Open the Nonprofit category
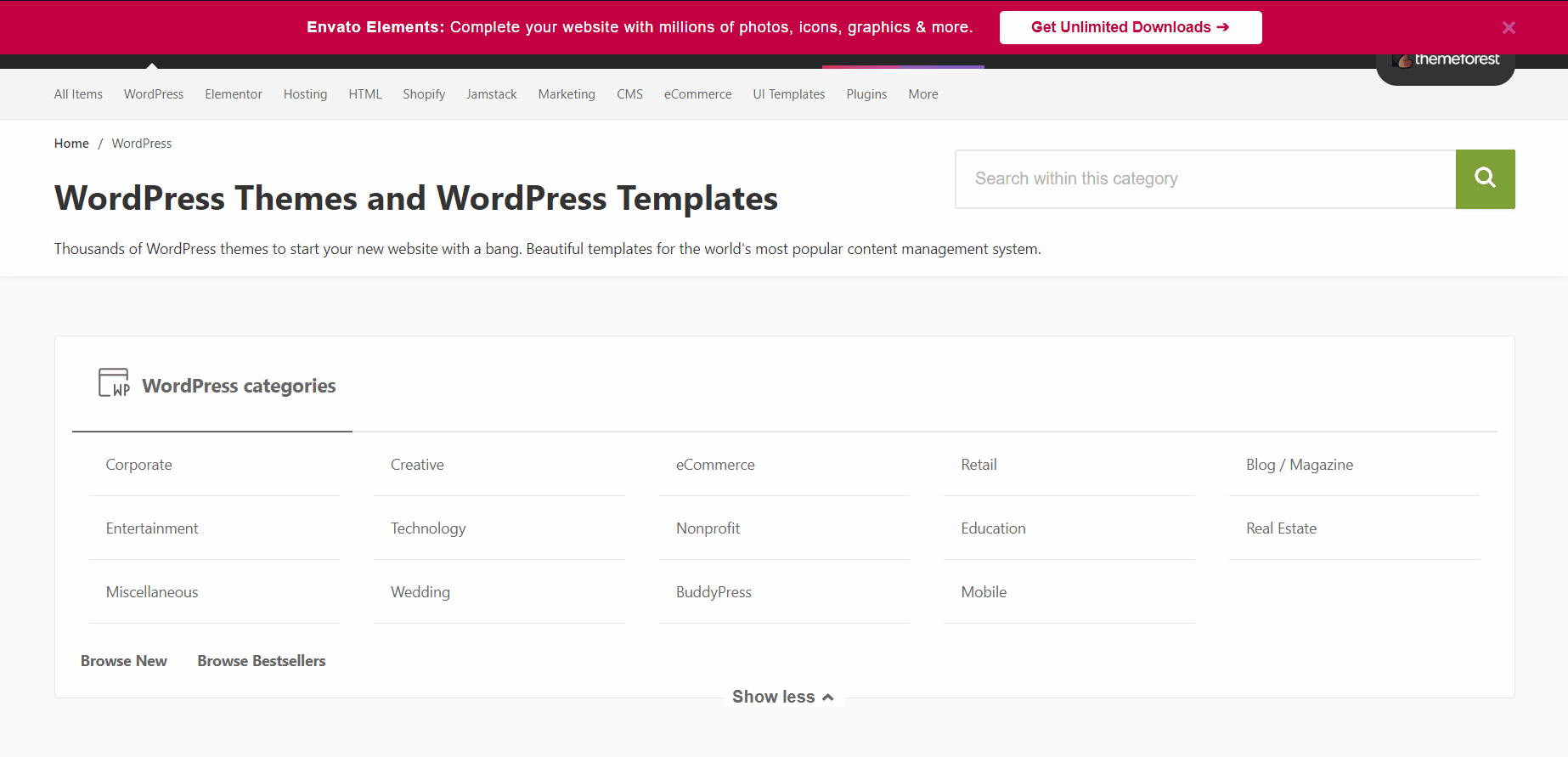This screenshot has width=1568, height=757. [708, 528]
